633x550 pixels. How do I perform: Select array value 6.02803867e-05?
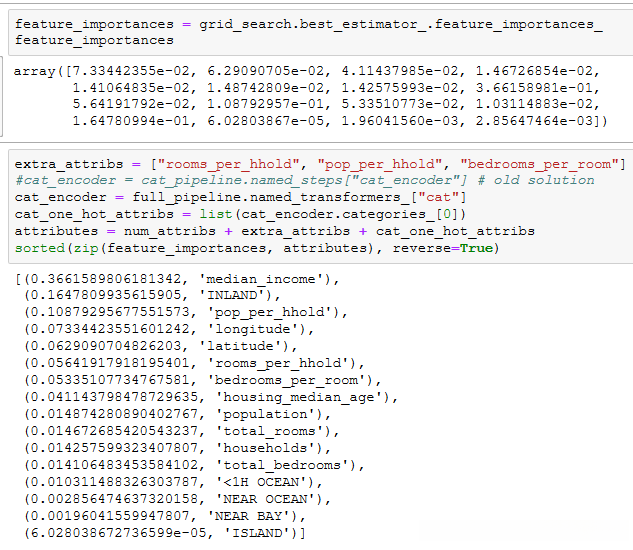pyautogui.click(x=265, y=121)
